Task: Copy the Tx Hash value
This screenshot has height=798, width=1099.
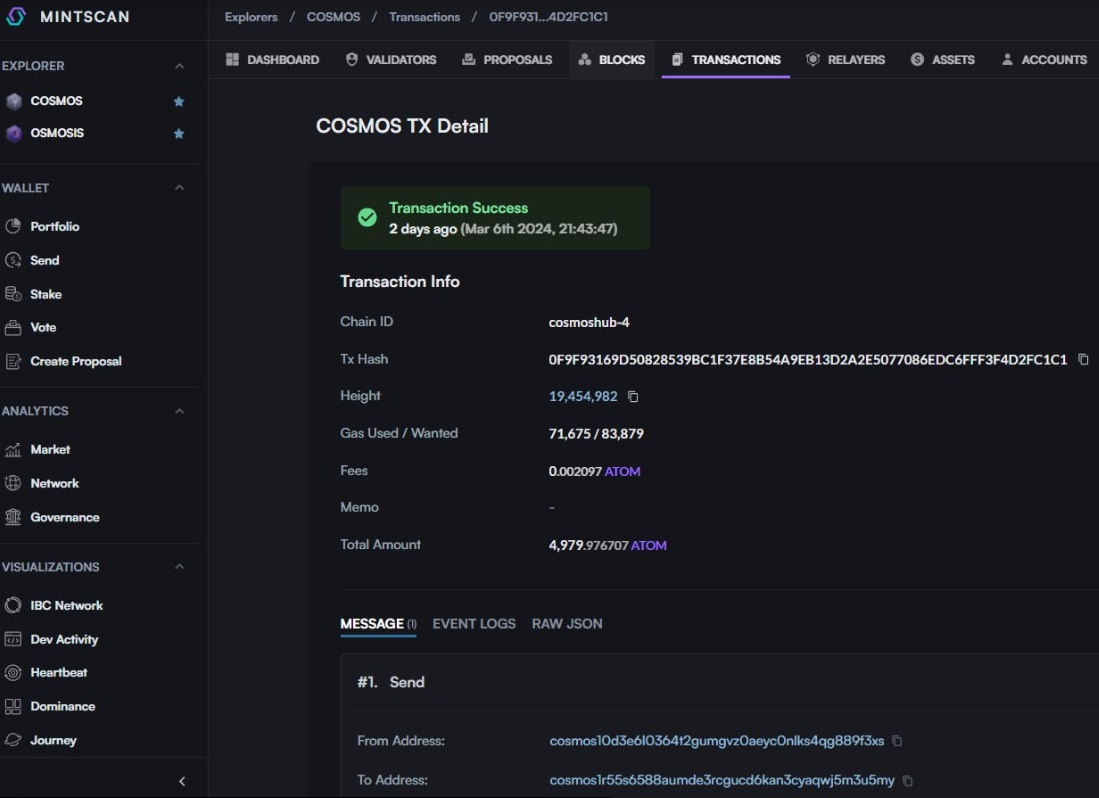Action: pos(1083,359)
